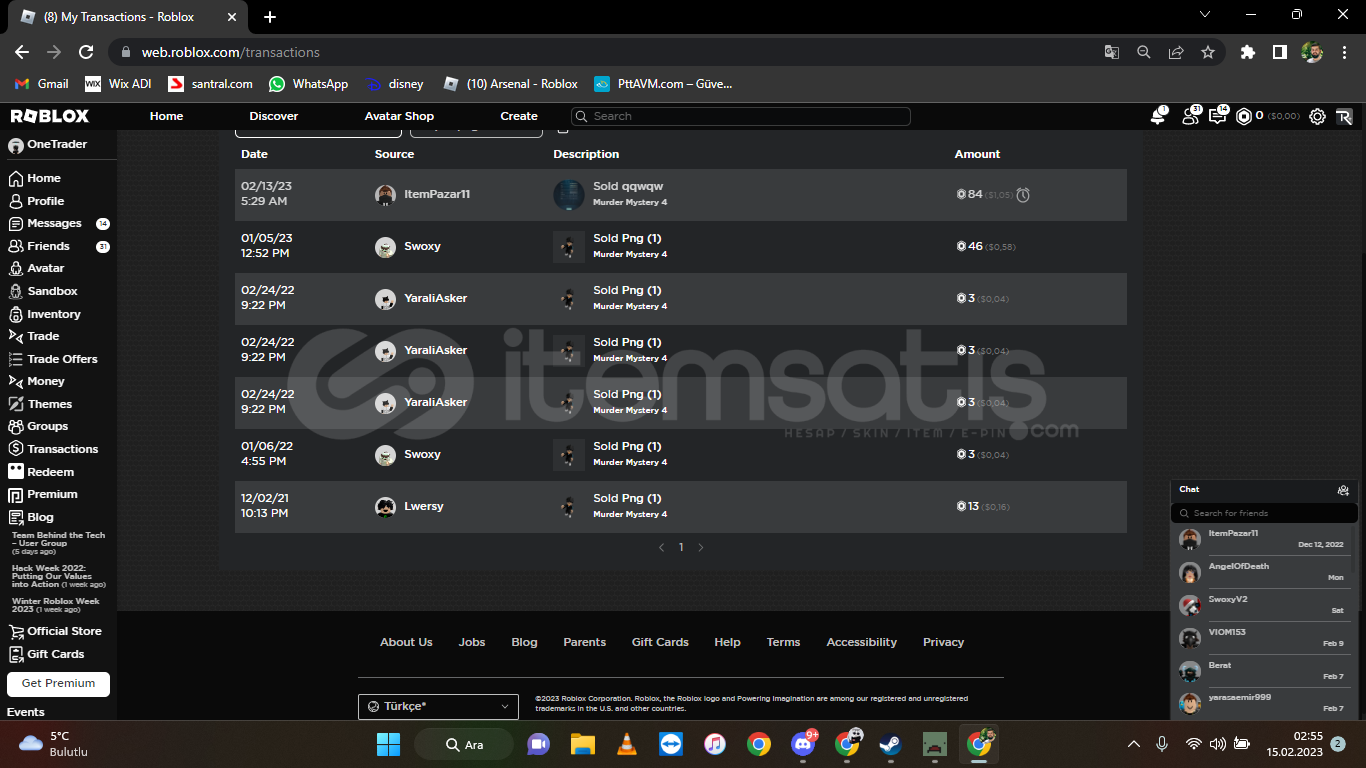Click the browser address bar URL

point(230,52)
